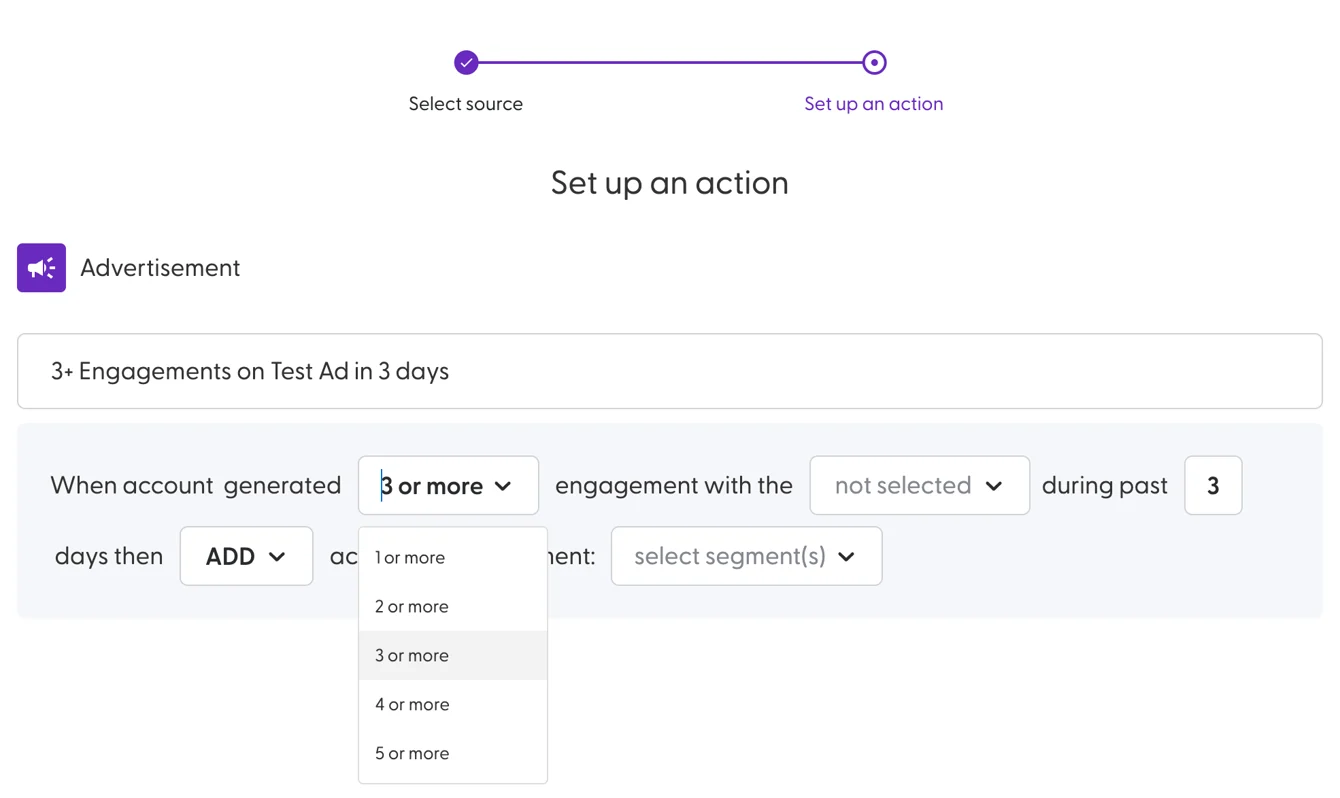The width and height of the screenshot is (1340, 798).
Task: Click the Set up an action step circle
Action: pyautogui.click(x=874, y=62)
